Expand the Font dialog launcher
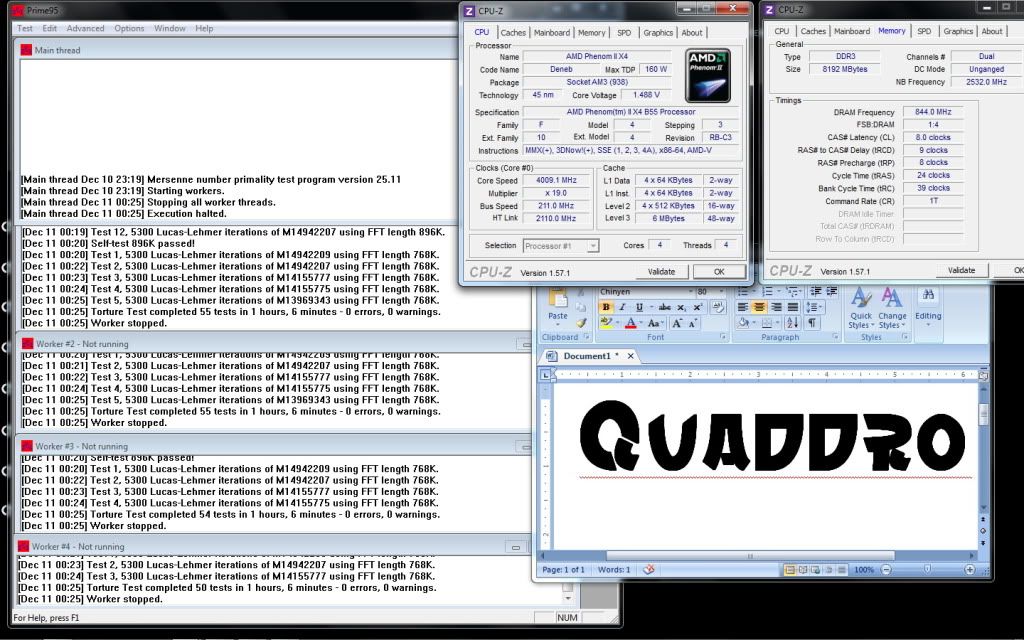 (x=723, y=337)
